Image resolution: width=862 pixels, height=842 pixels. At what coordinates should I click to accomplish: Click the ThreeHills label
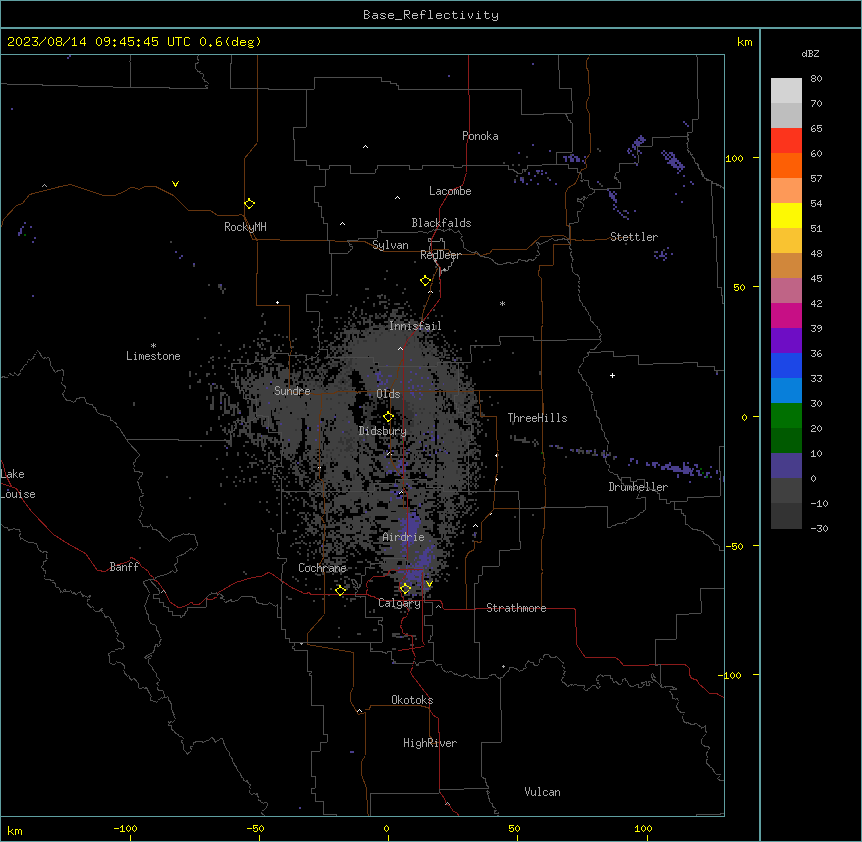point(537,418)
